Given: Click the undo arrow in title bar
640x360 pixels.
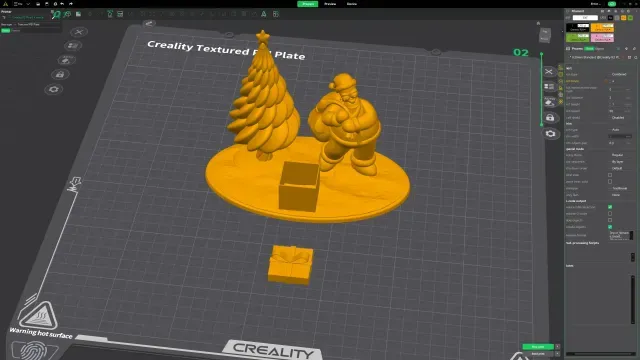Looking at the screenshot, I should pos(62,4).
